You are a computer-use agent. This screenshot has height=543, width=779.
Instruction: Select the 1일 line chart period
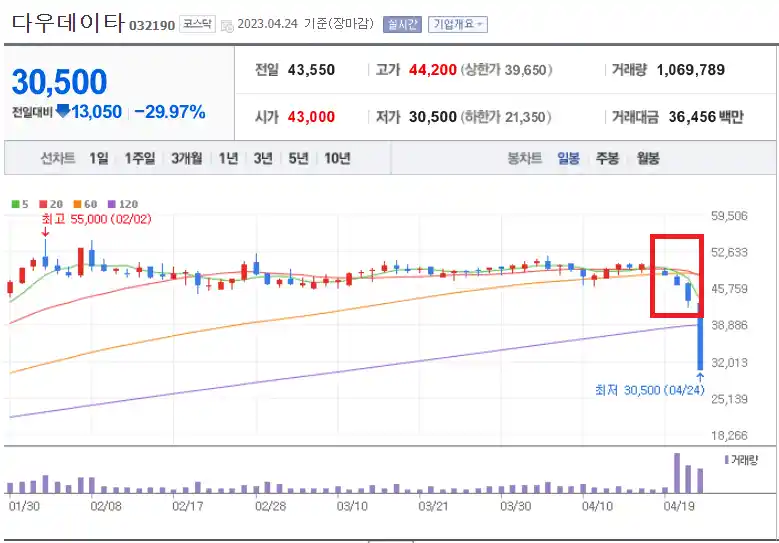[x=98, y=158]
